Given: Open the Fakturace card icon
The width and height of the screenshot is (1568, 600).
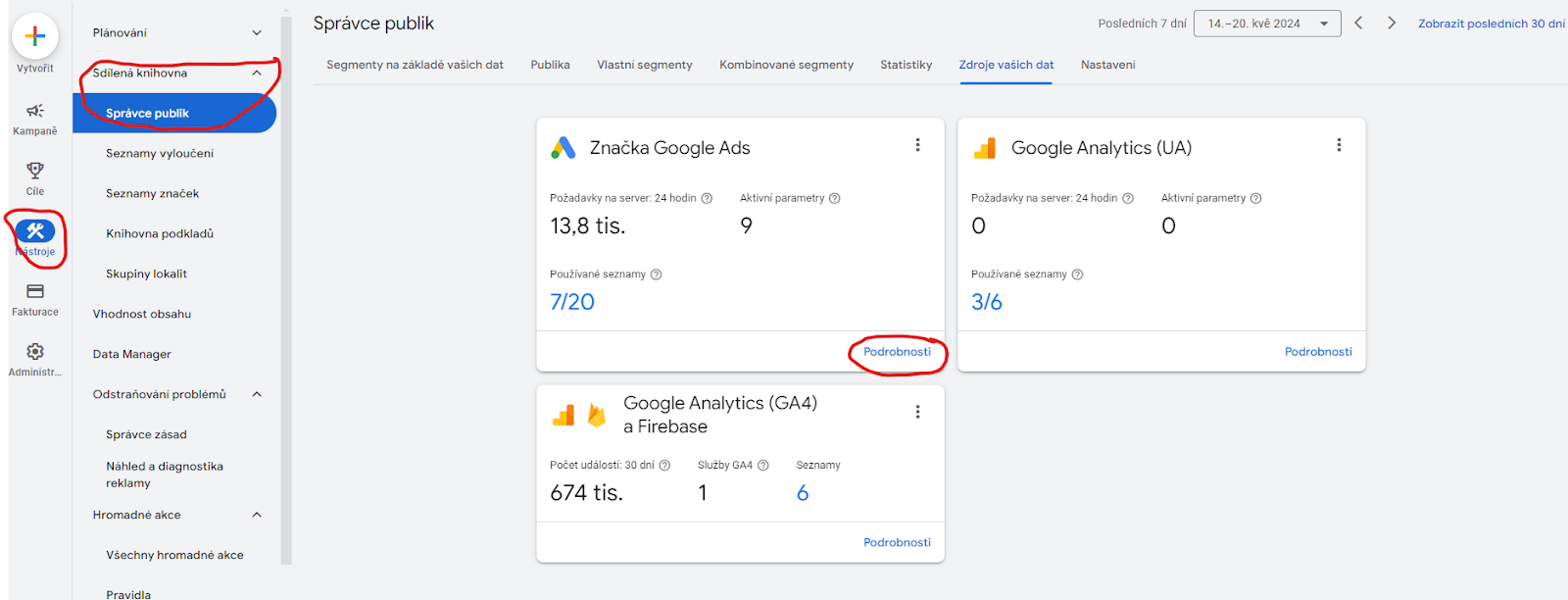Looking at the screenshot, I should point(35,291).
